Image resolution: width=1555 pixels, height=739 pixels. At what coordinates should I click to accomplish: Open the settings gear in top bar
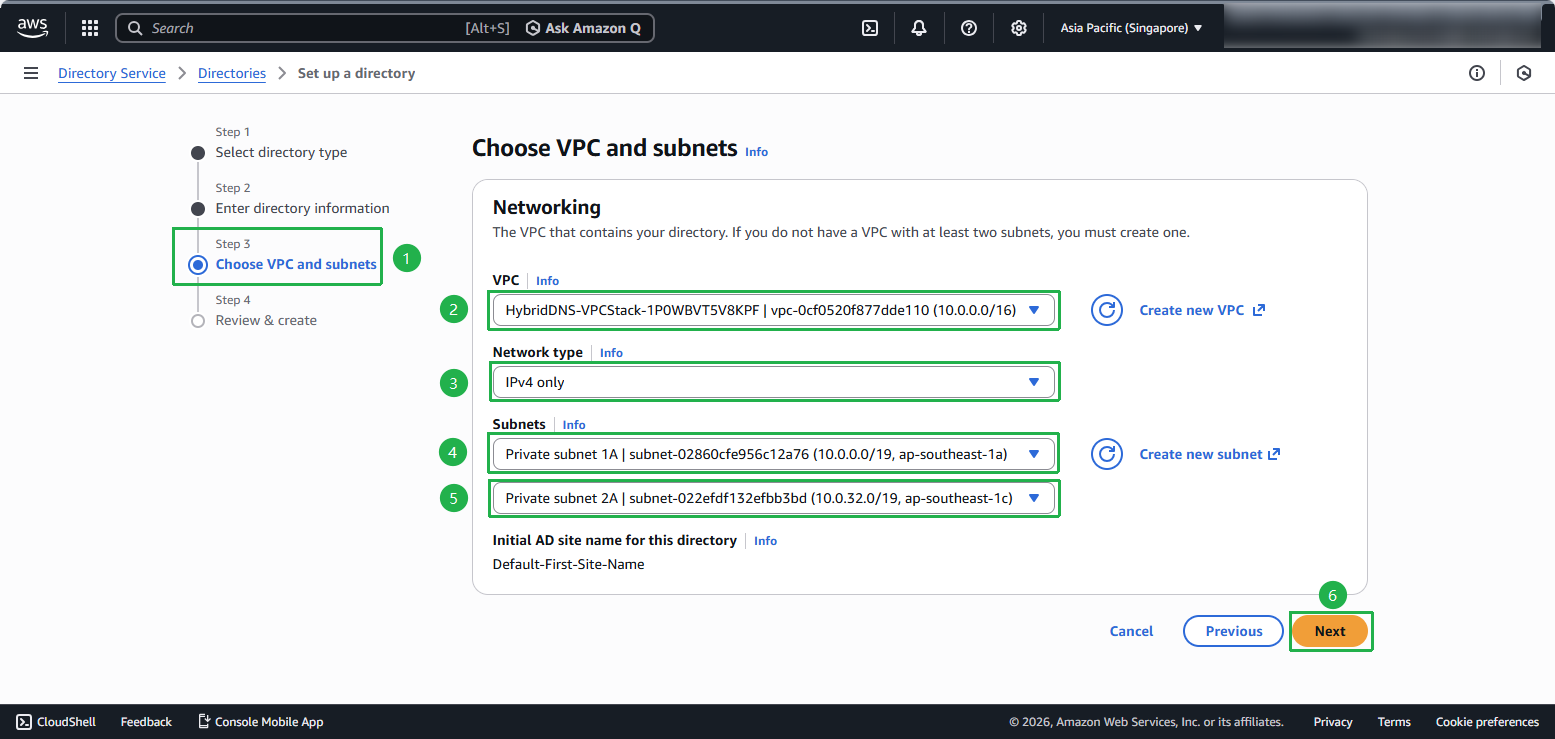point(1018,28)
